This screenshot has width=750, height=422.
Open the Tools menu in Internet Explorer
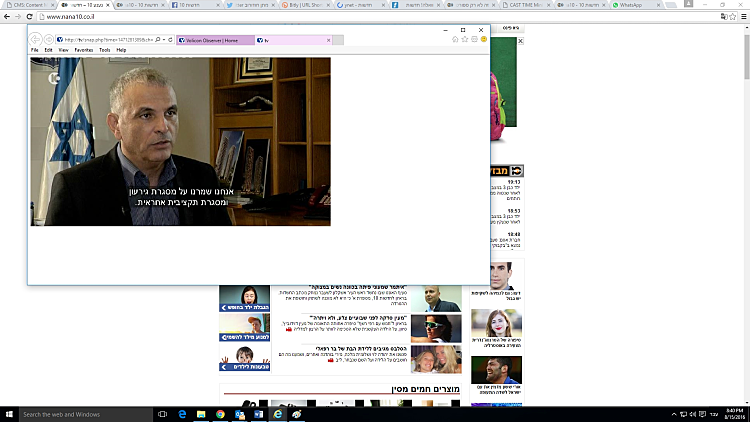tap(104, 49)
